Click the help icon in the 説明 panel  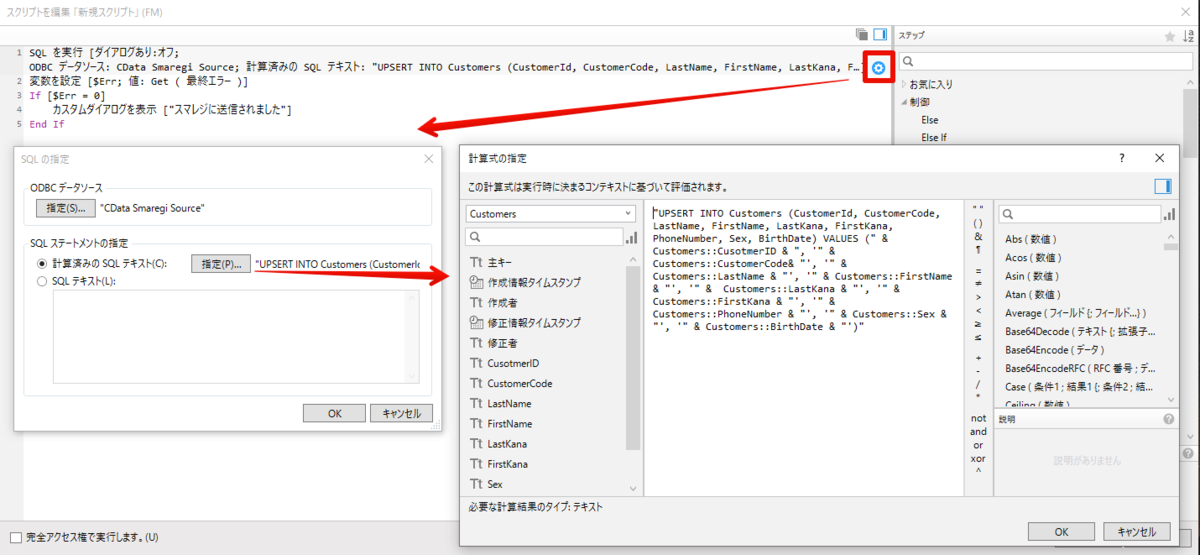[1169, 419]
